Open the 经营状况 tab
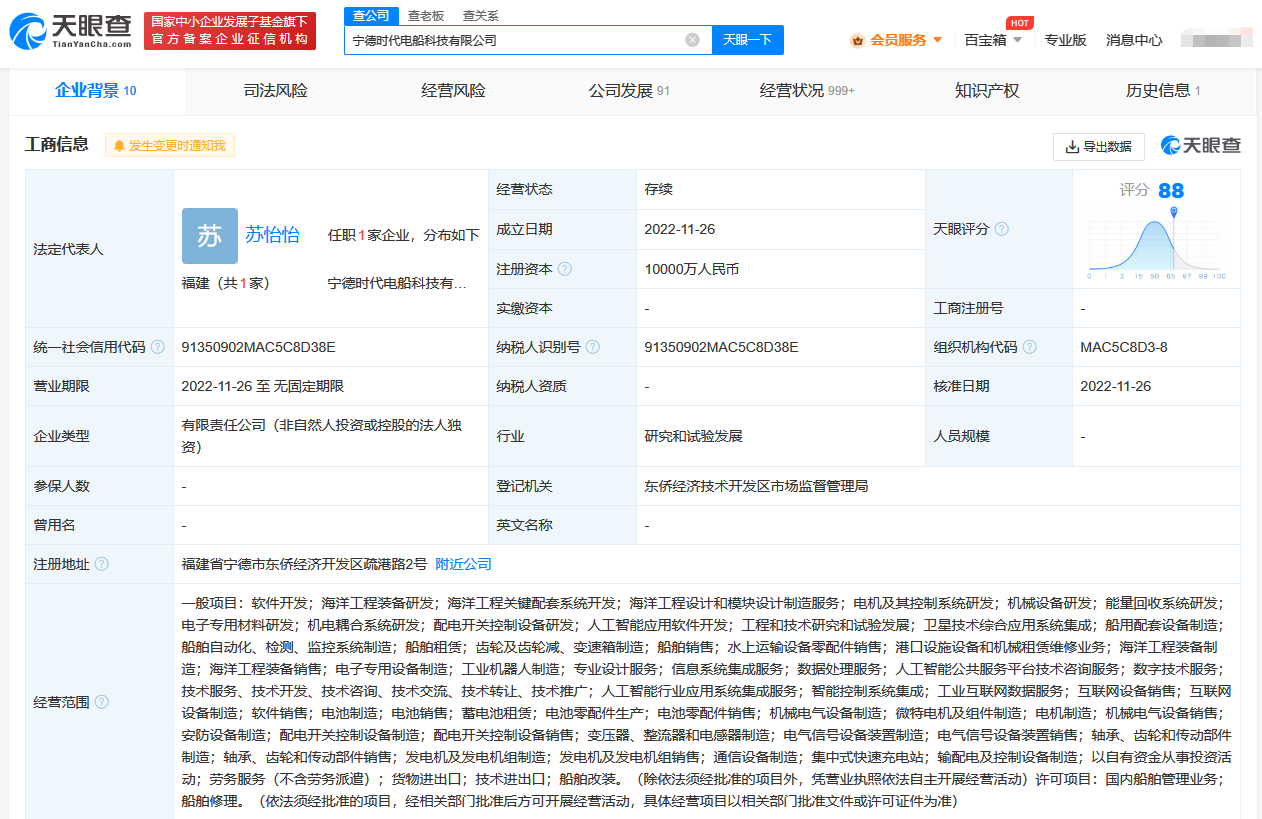The image size is (1262, 819). [x=807, y=91]
